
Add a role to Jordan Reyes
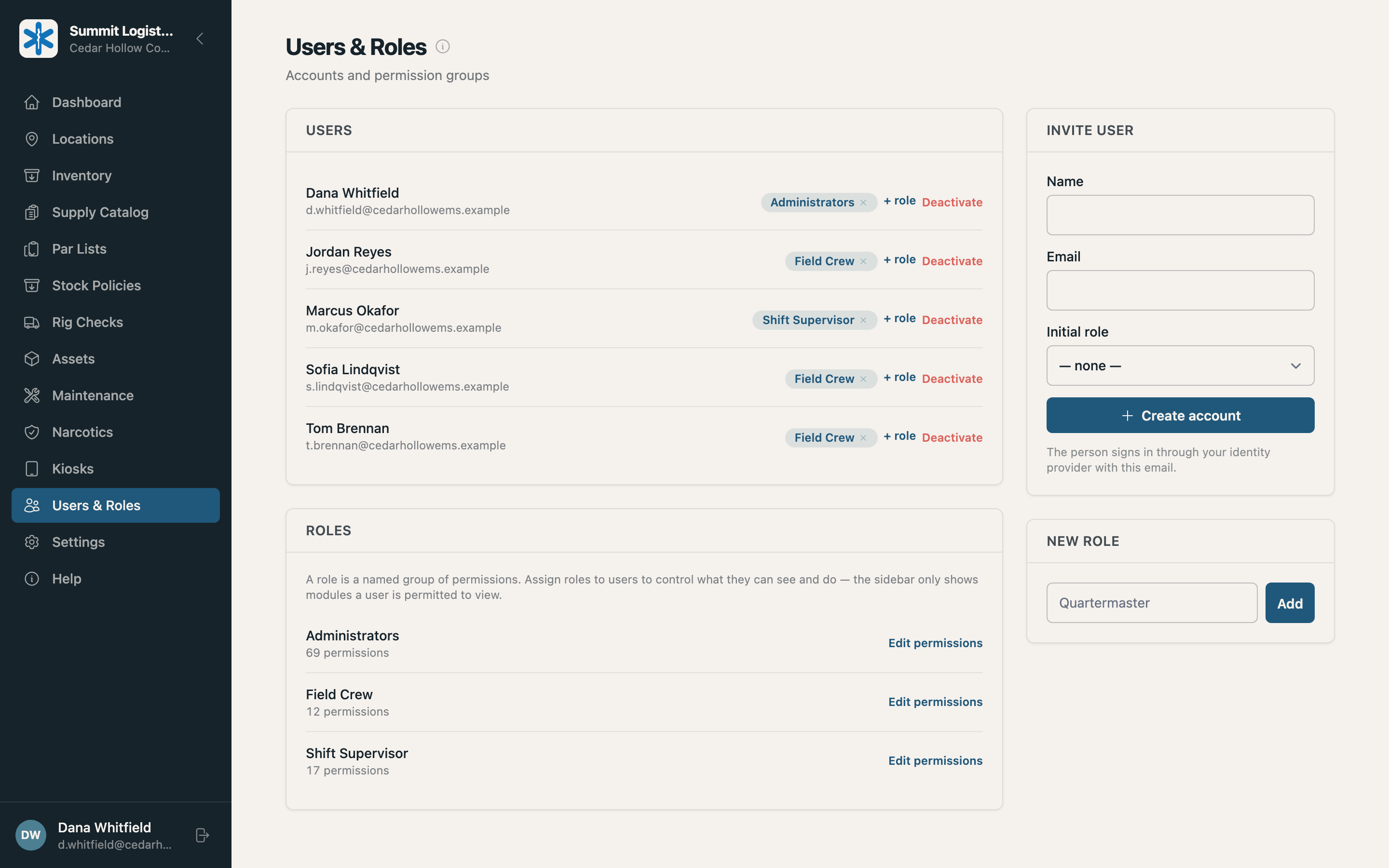point(899,259)
